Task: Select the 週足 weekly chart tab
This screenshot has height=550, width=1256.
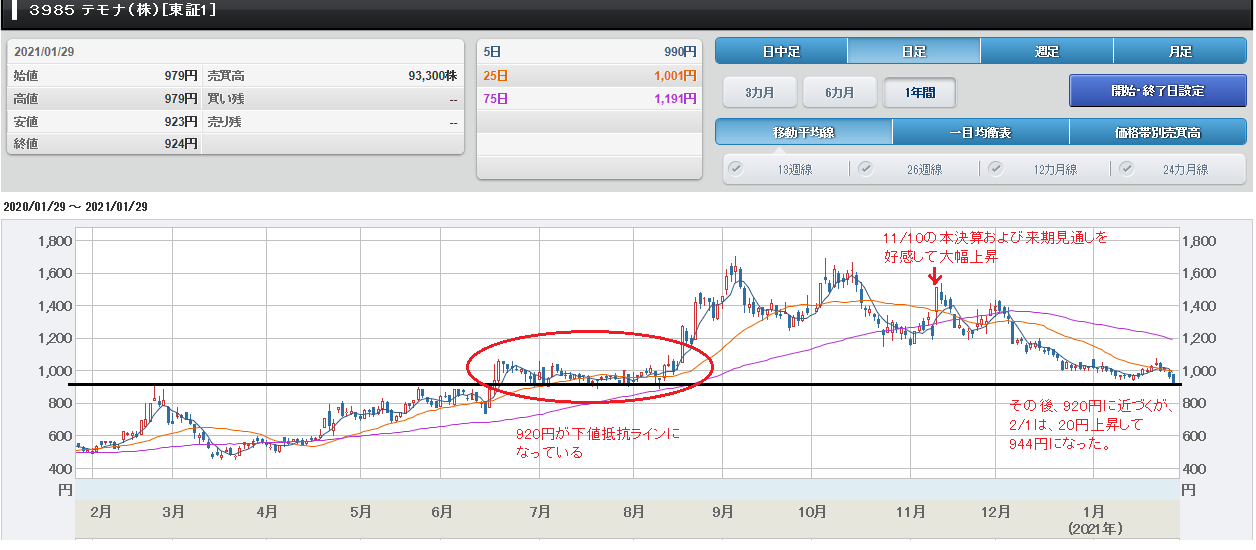Action: tap(1046, 51)
